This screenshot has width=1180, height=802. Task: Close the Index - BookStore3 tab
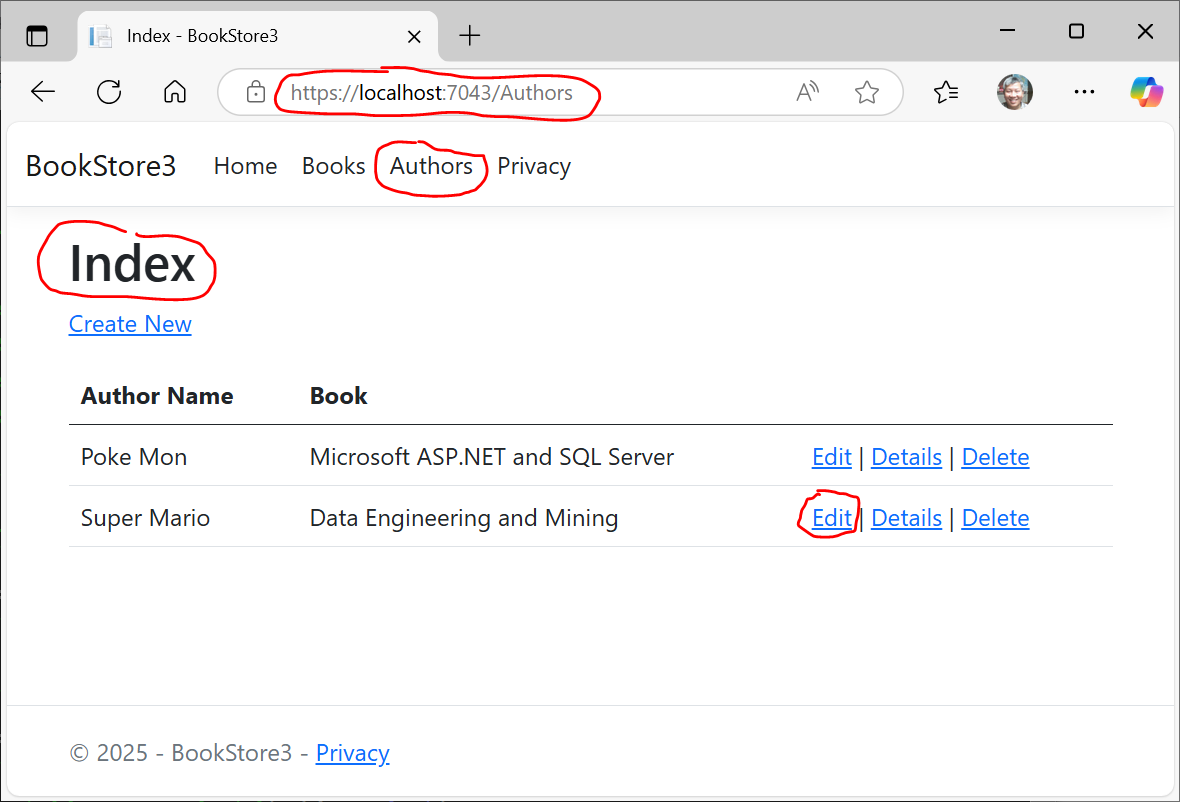(414, 36)
